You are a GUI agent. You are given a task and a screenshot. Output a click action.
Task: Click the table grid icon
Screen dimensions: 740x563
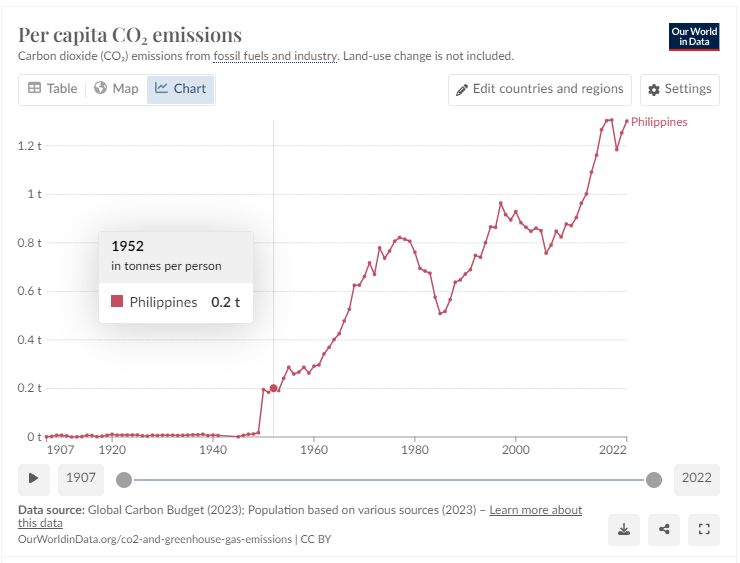point(34,88)
